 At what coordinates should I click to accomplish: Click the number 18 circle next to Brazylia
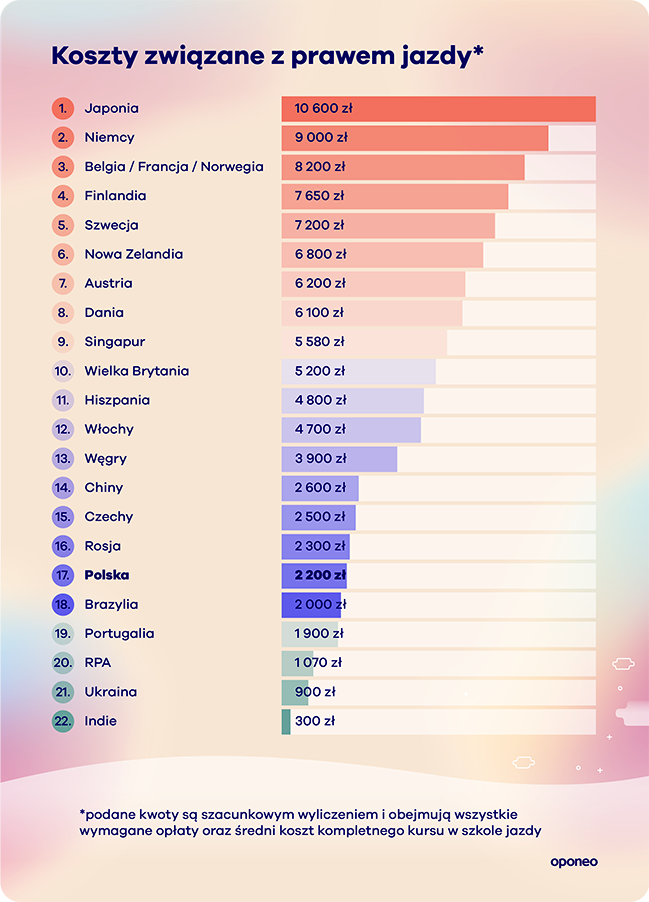coord(63,605)
